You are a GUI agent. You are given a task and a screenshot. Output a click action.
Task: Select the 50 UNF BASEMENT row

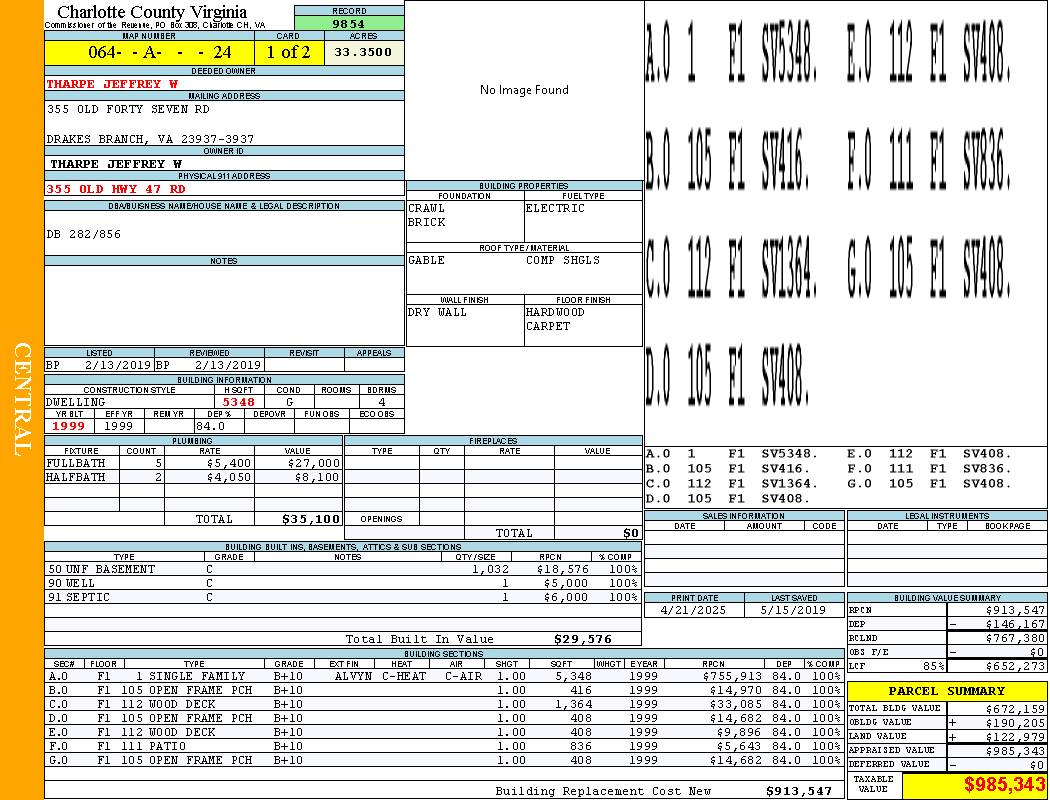pyautogui.click(x=343, y=569)
